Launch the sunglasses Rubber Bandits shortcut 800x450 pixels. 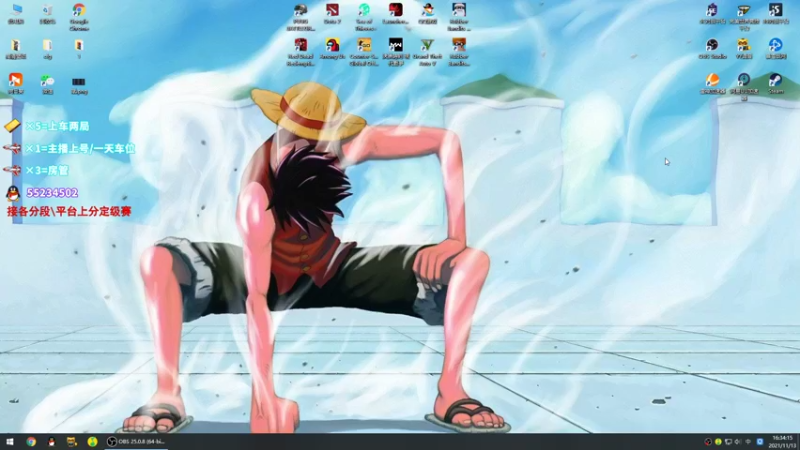pos(459,52)
